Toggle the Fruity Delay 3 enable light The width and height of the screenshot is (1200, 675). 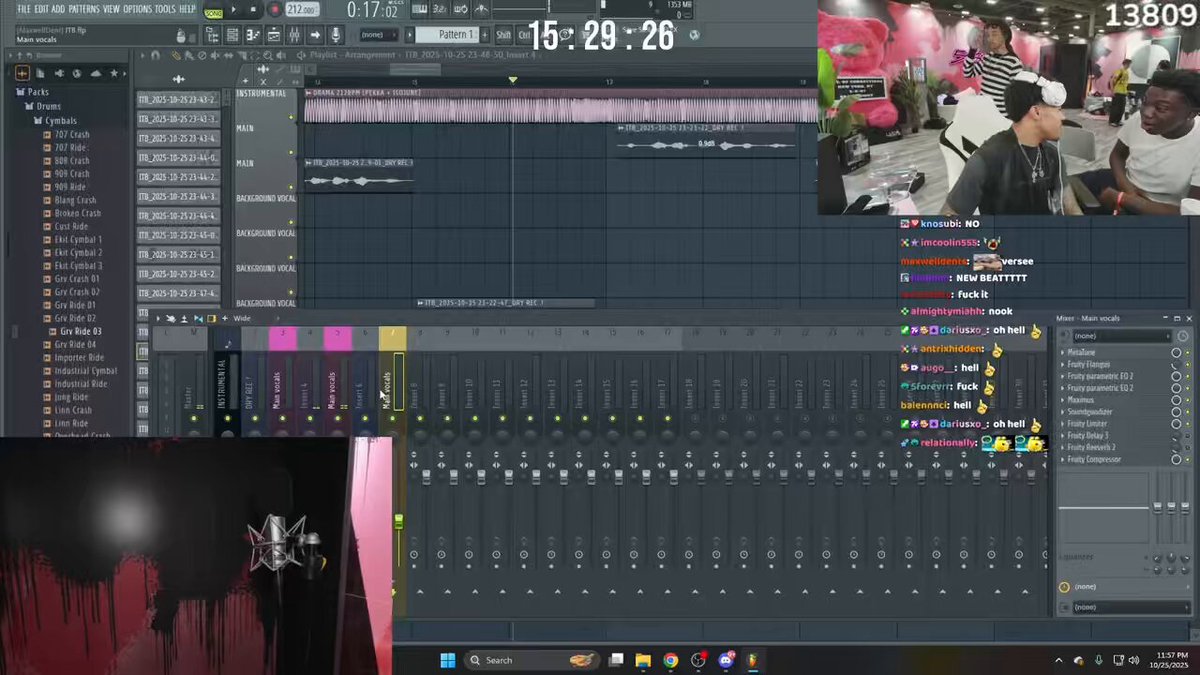1187,436
